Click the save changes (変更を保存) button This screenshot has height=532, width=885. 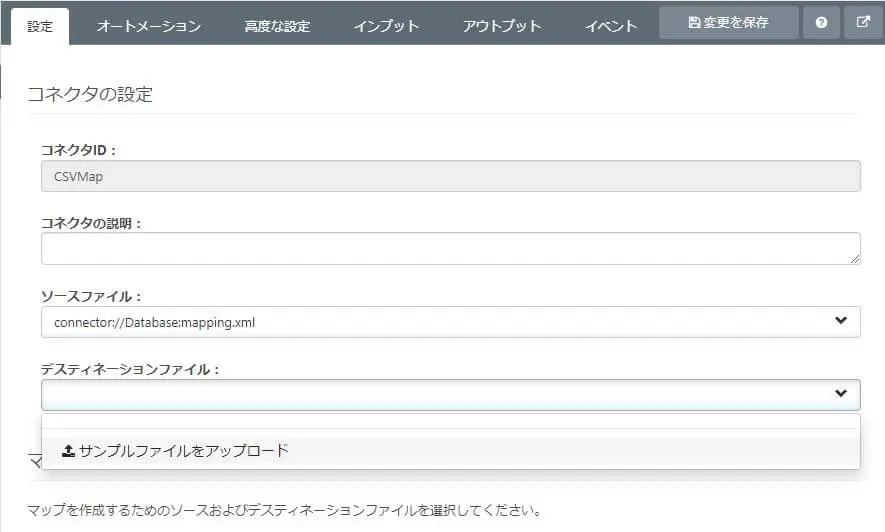729,22
